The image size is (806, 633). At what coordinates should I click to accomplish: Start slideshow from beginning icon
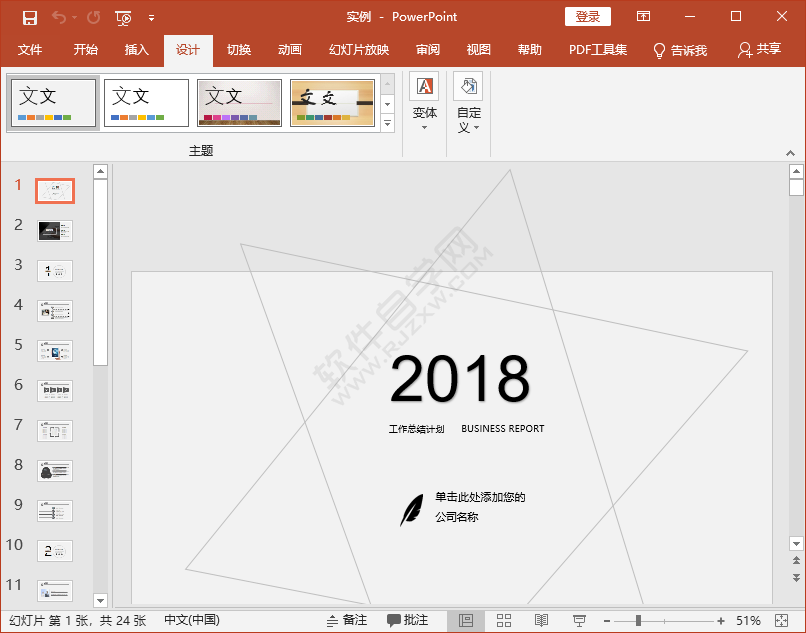coord(123,18)
